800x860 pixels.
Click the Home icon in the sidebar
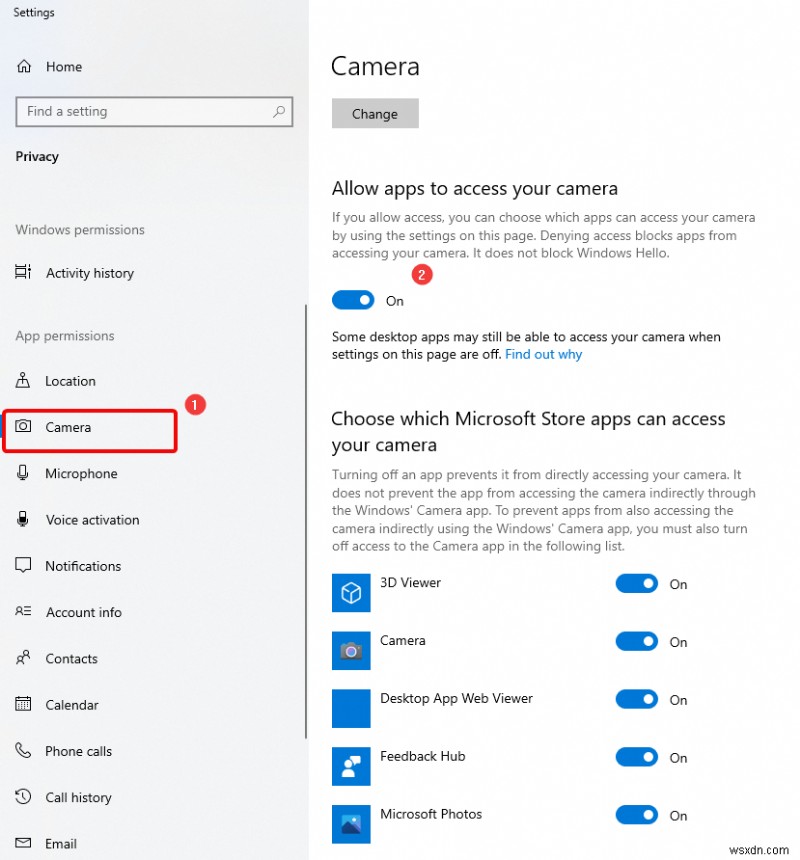[x=24, y=66]
